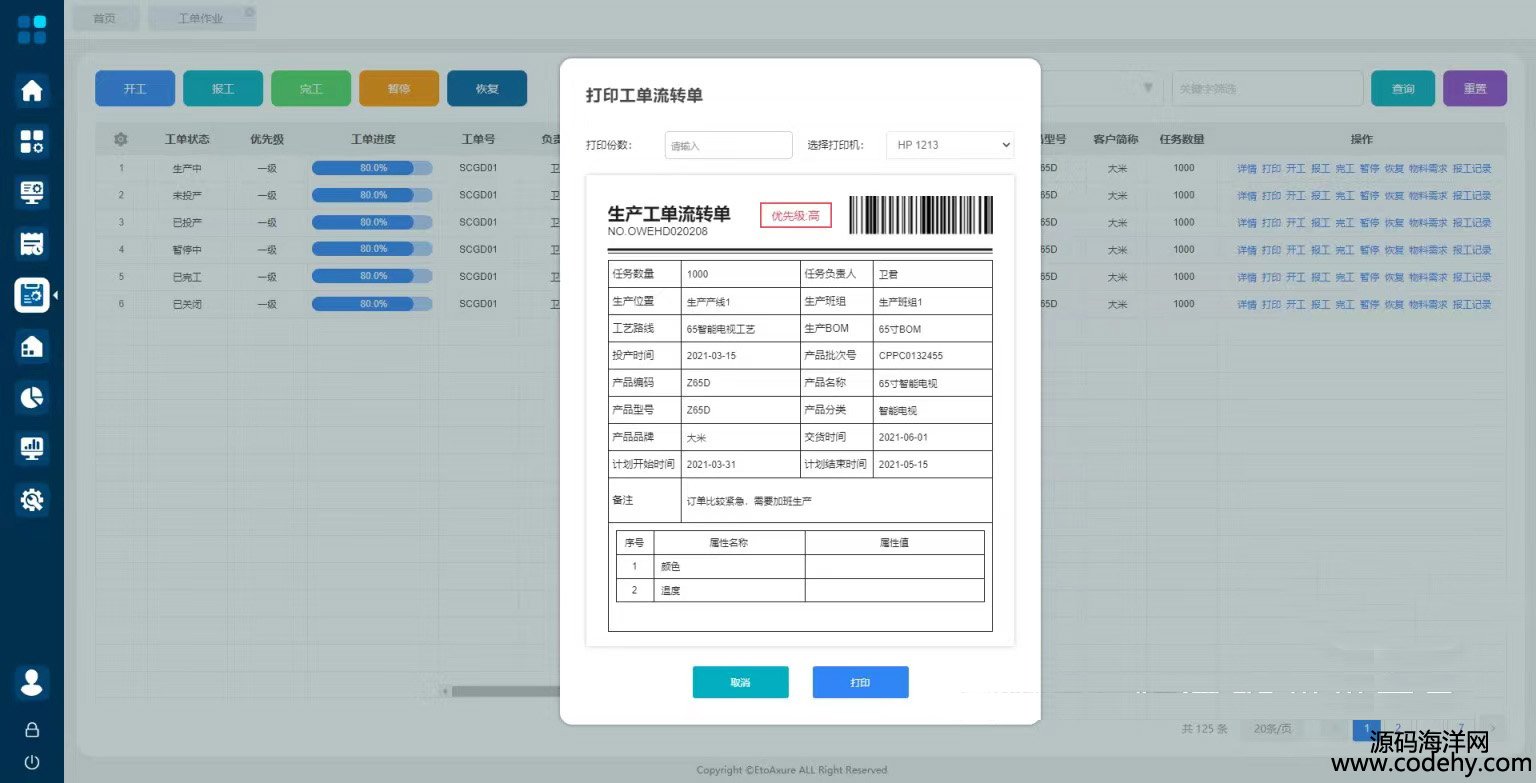
Task: Select the 已完工 status cell in row 5
Action: click(x=187, y=277)
